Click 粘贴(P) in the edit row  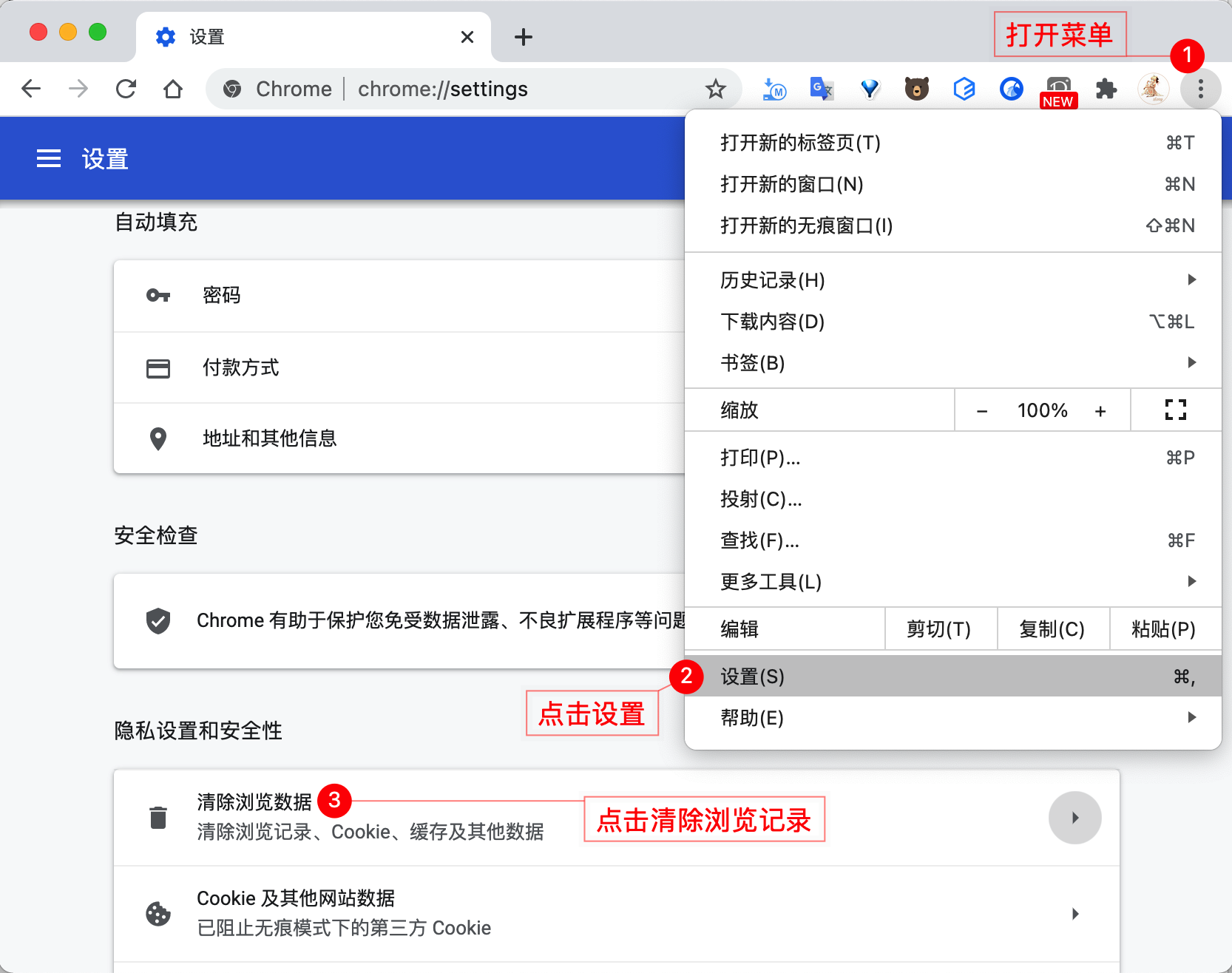click(1165, 629)
